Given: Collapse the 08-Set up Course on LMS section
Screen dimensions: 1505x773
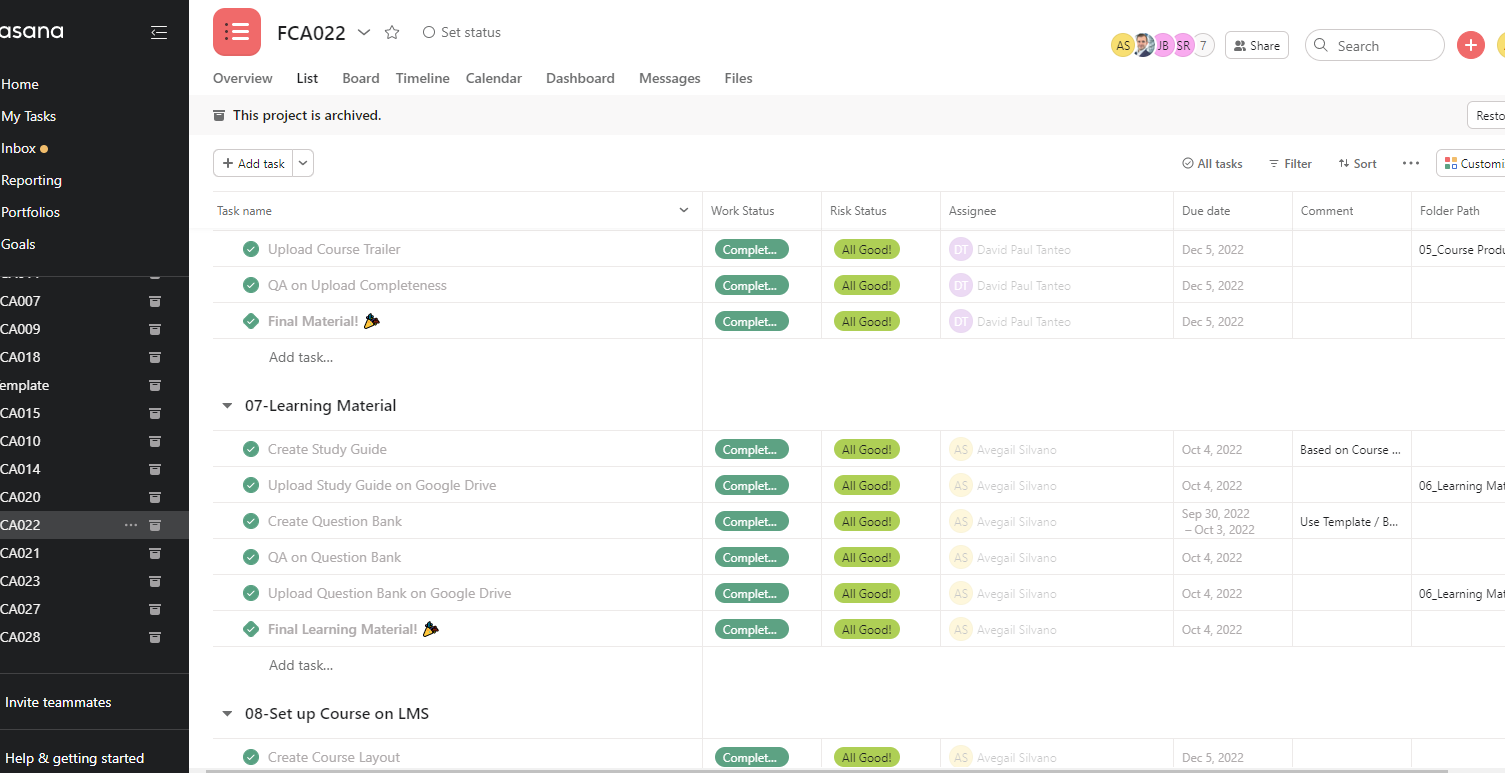Looking at the screenshot, I should [227, 714].
